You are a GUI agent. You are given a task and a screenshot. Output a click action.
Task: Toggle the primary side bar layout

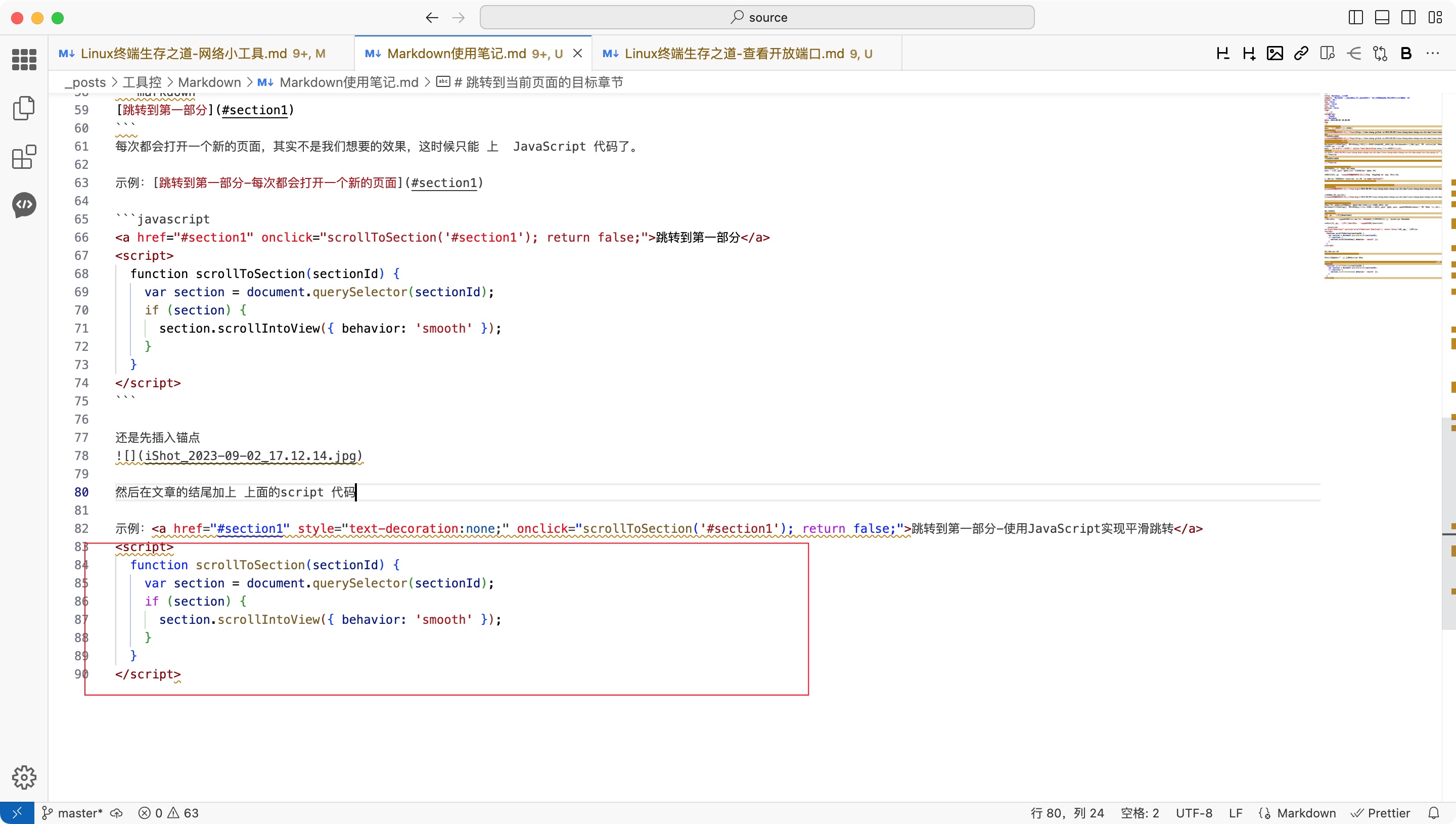[x=1355, y=18]
